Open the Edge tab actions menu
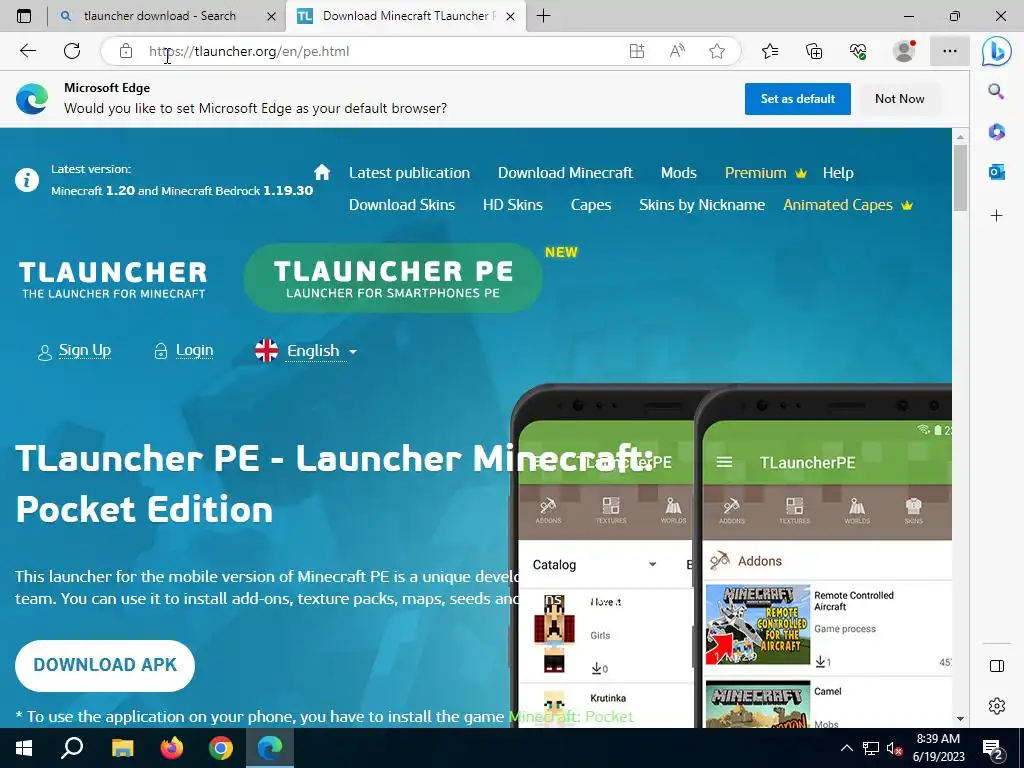Viewport: 1024px width, 768px height. point(24,16)
